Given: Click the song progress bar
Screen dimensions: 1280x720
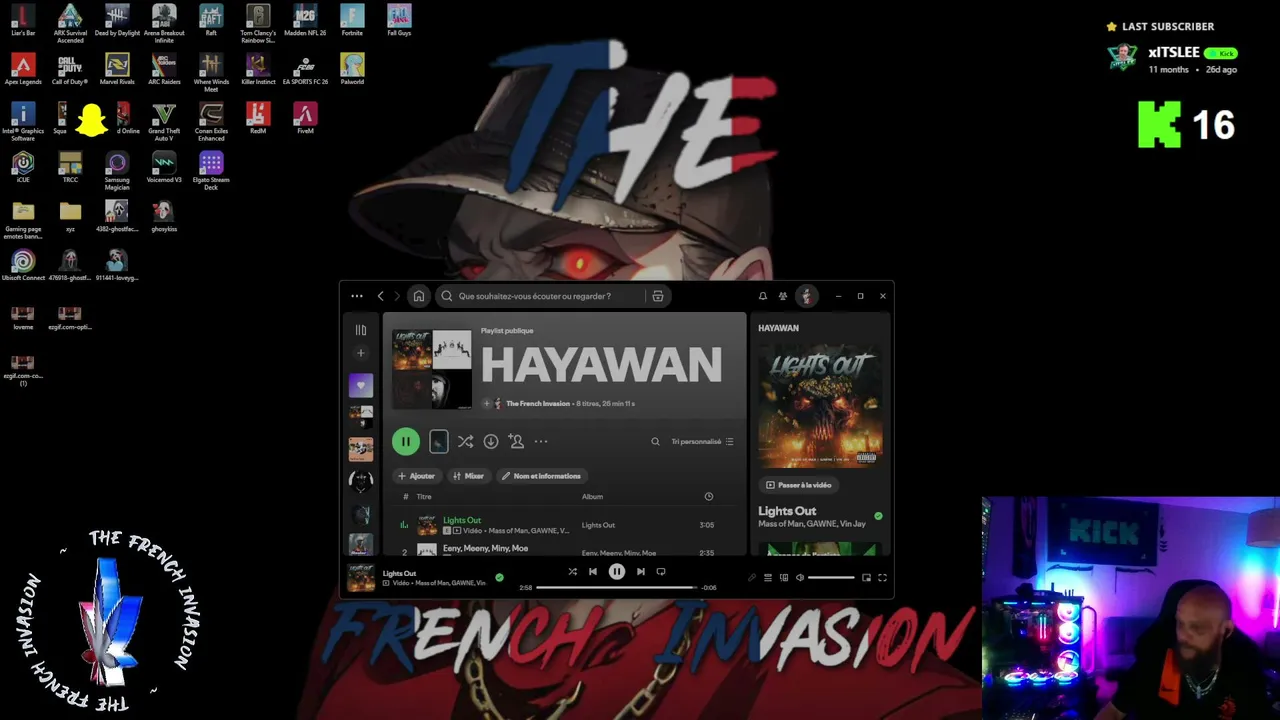Looking at the screenshot, I should point(616,588).
